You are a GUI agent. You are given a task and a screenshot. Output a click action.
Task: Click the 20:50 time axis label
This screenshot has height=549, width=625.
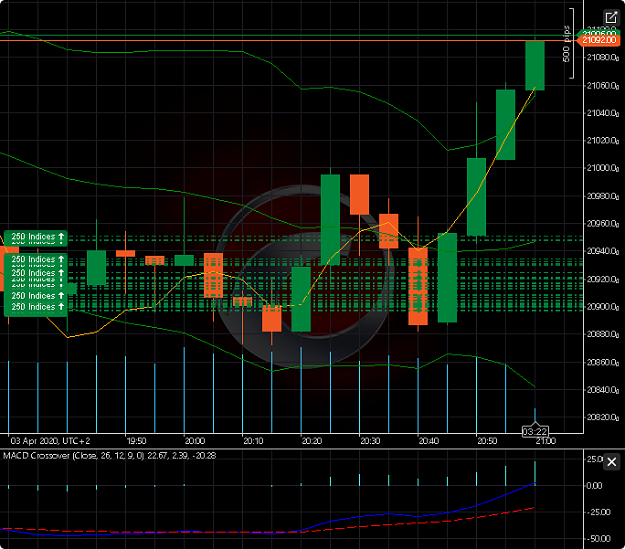[x=487, y=441]
